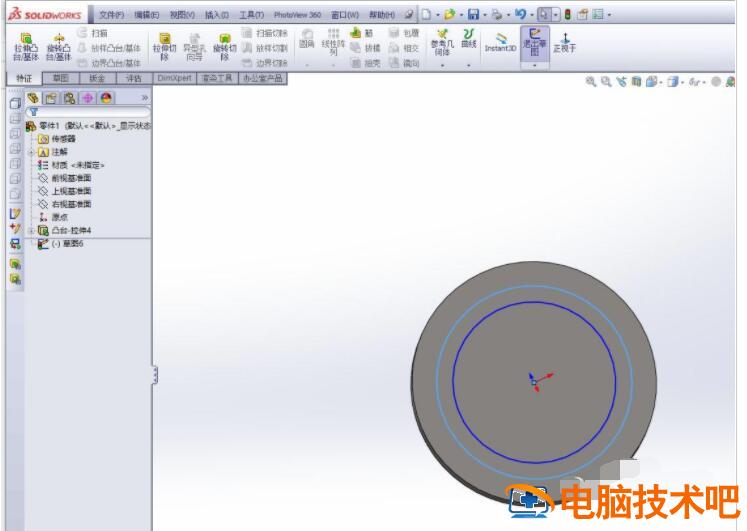Open dropdown under 退出草图 exit sketch
The image size is (747, 531).
coord(535,65)
